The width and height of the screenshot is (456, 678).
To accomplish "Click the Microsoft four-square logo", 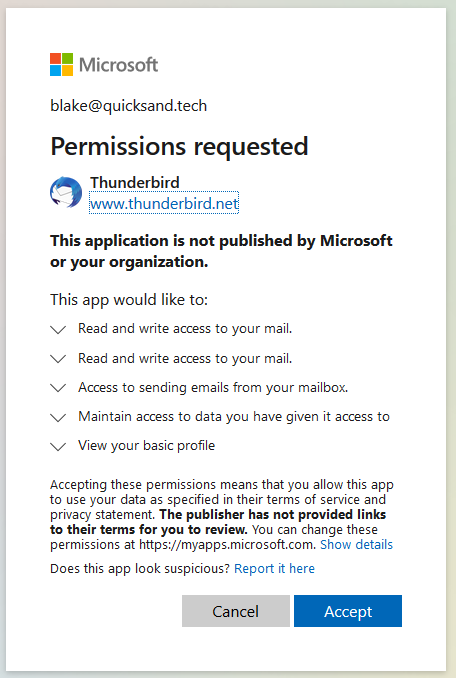I will (x=61, y=64).
